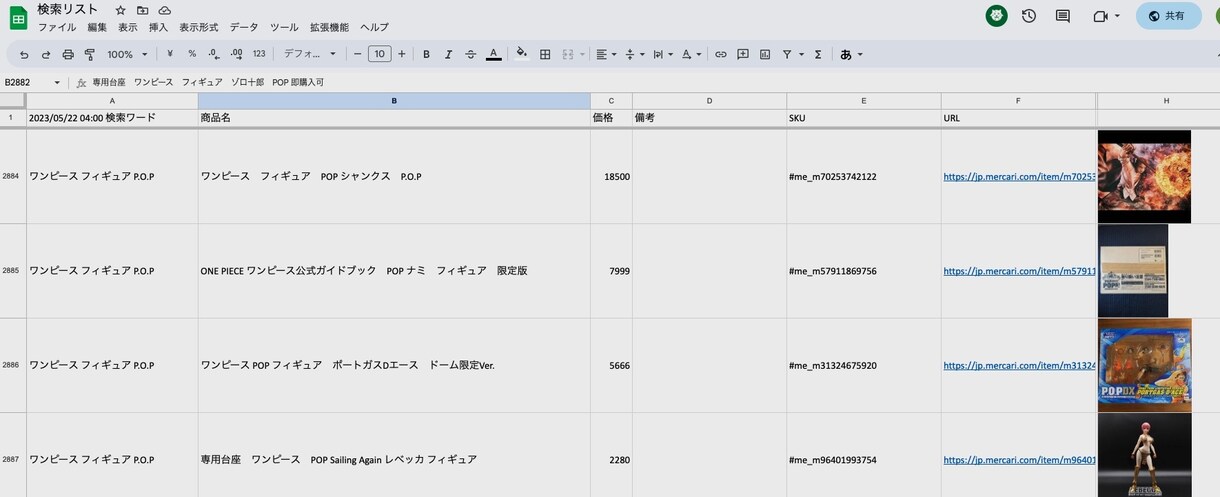Click the move to folder icon

coord(143,10)
